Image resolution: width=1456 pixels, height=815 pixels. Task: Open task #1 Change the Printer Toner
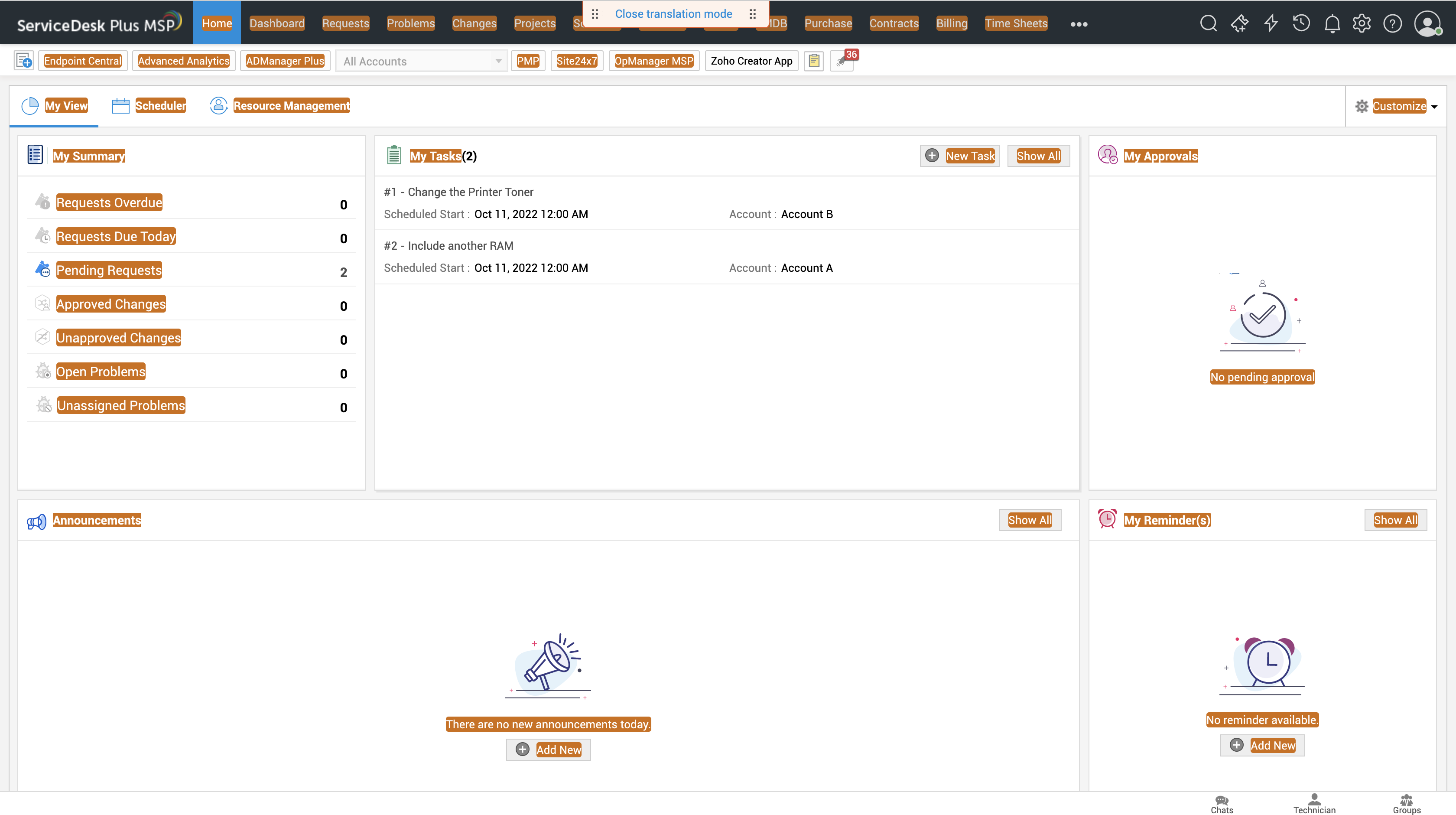coord(458,192)
